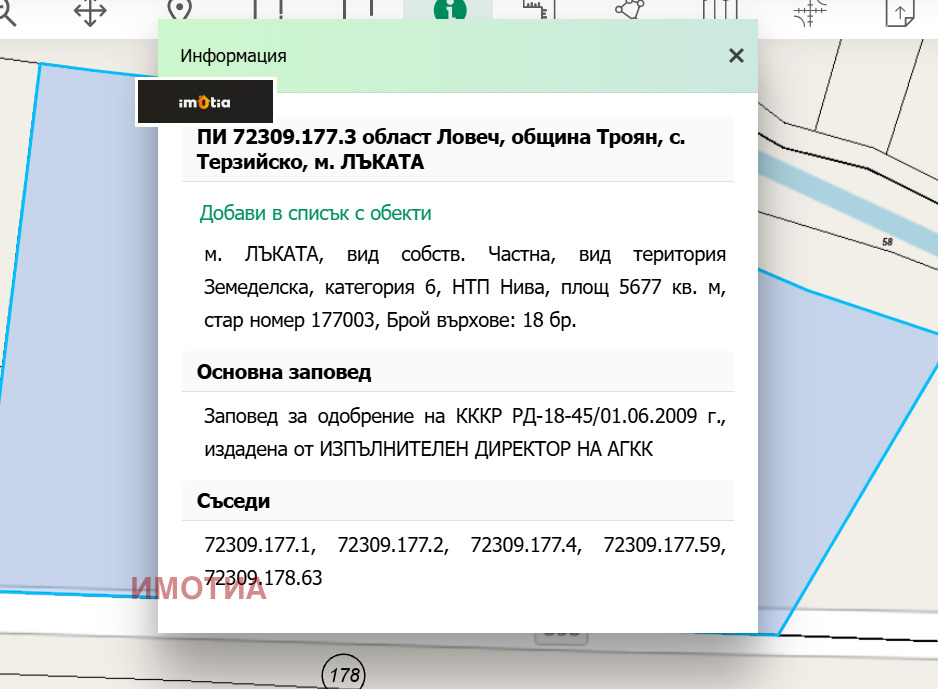The image size is (938, 689).
Task: Click the imOtia logo
Action: [x=203, y=100]
